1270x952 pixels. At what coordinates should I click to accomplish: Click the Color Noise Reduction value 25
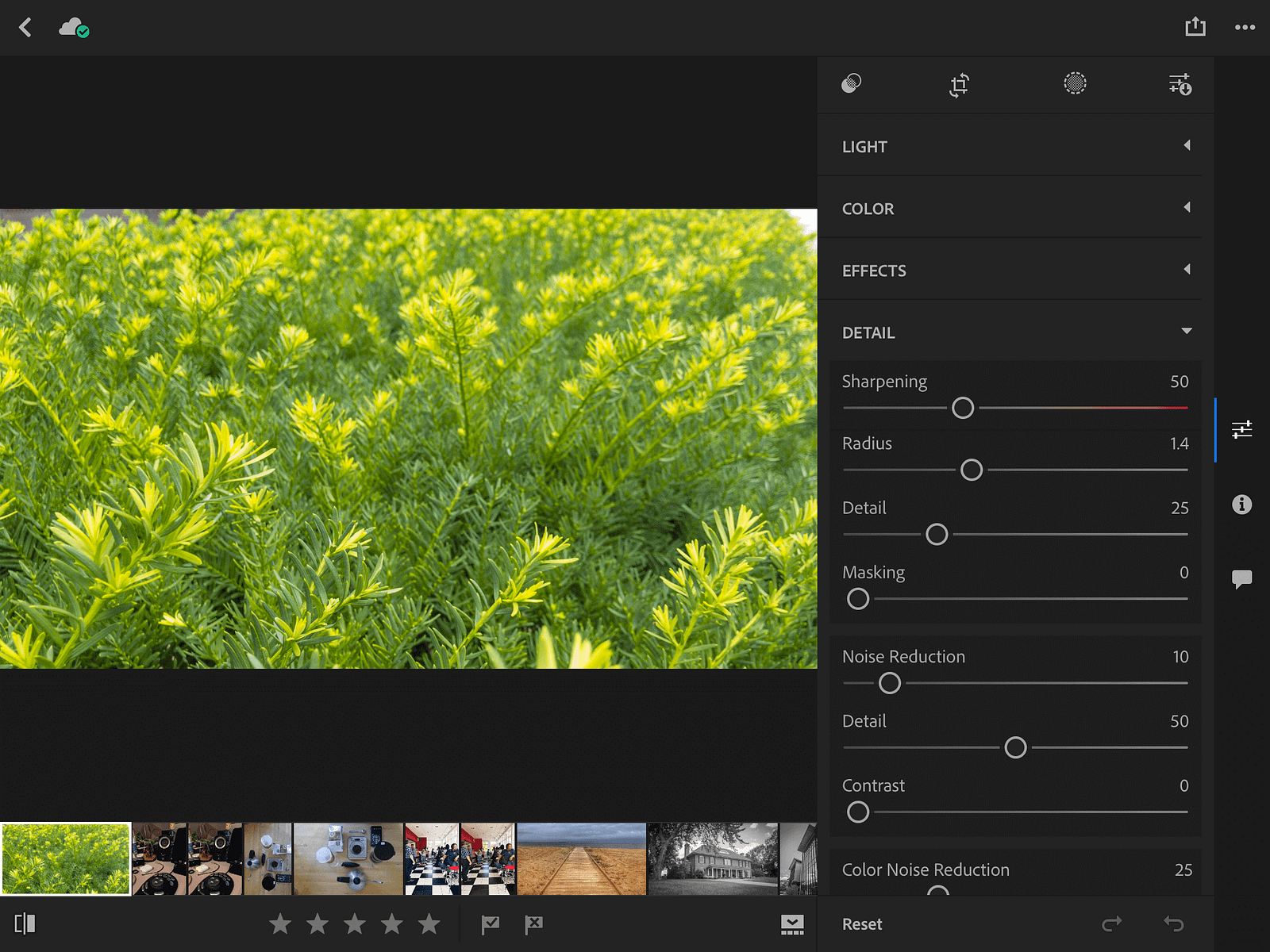(x=1183, y=870)
